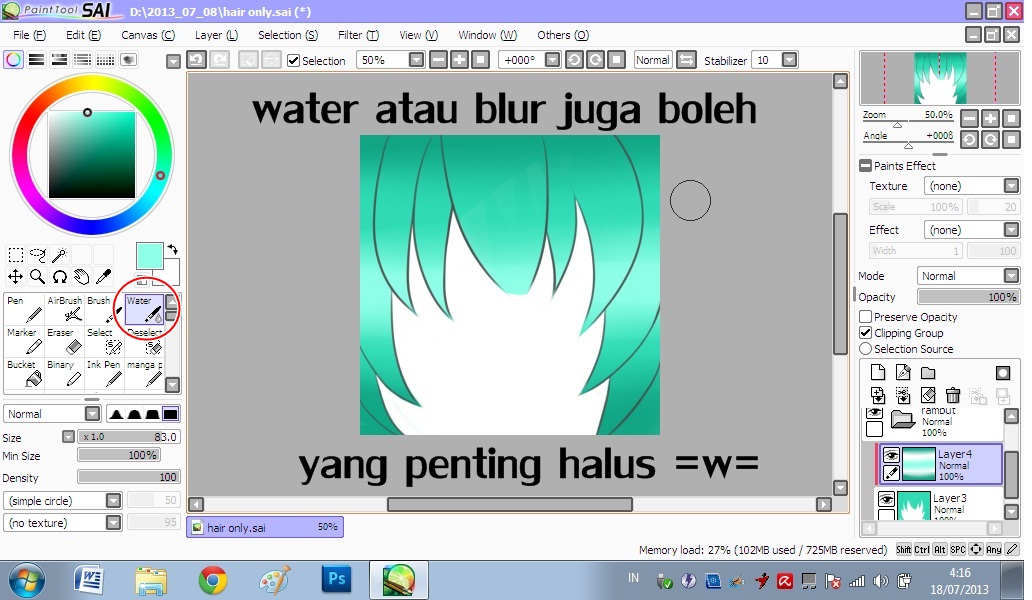This screenshot has height=600, width=1032.
Task: Create a new normal layer
Action: coord(878,373)
